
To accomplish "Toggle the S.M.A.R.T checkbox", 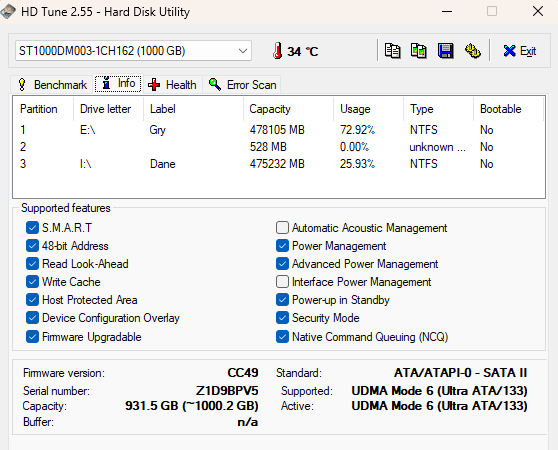I will click(x=32, y=228).
